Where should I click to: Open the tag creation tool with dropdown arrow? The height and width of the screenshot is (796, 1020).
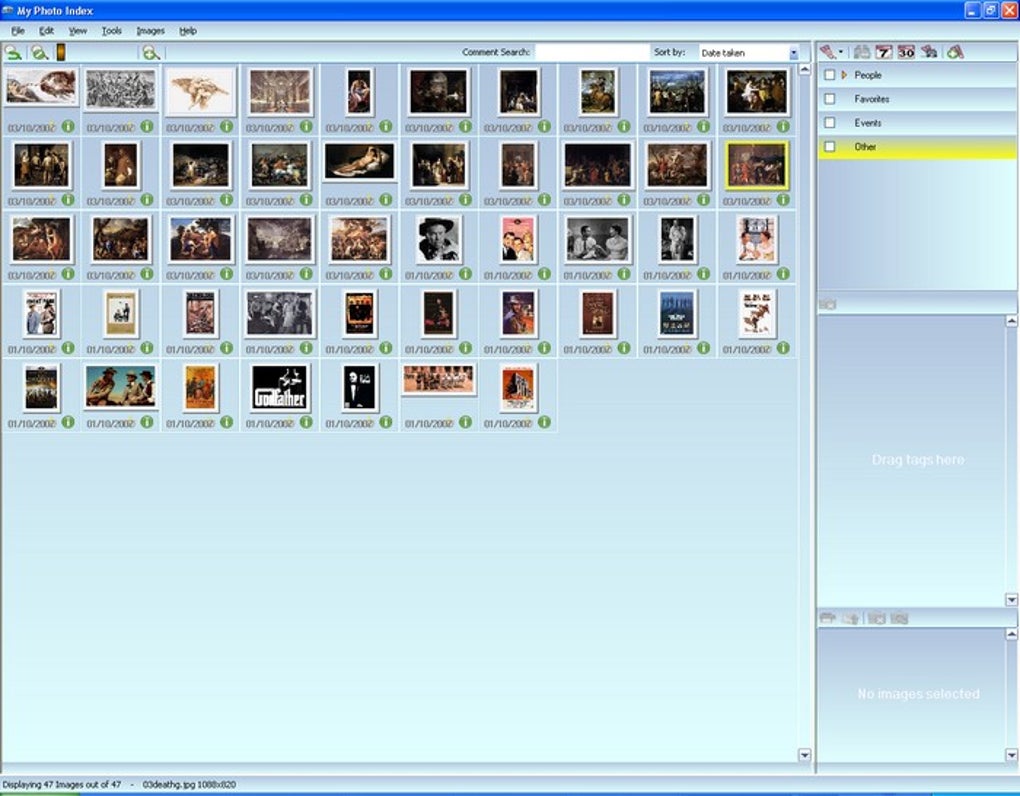pyautogui.click(x=828, y=52)
